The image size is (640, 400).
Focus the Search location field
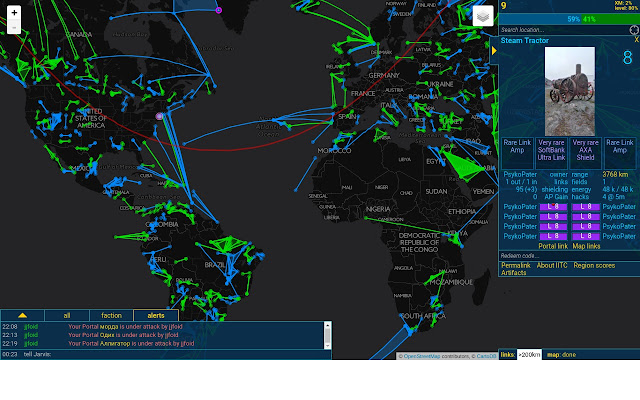tap(564, 30)
